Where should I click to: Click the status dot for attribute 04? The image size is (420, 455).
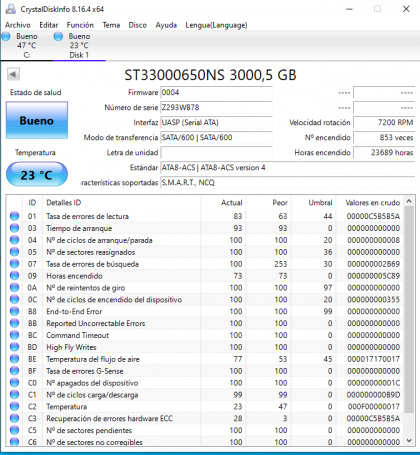tap(14, 240)
